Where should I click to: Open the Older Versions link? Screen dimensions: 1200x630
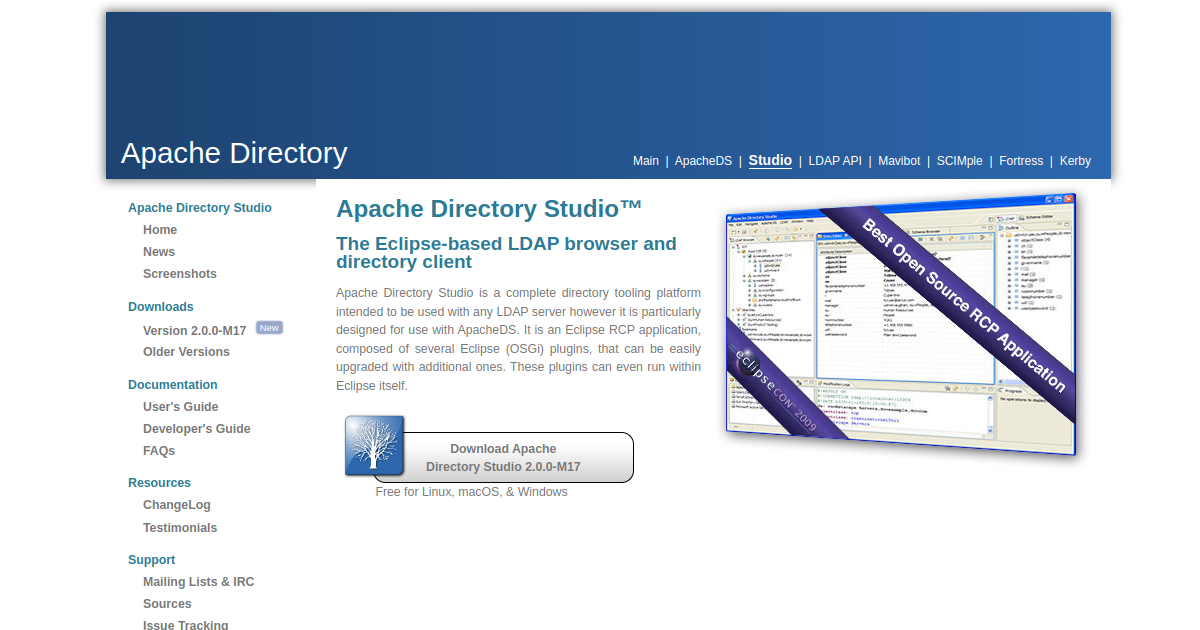186,352
